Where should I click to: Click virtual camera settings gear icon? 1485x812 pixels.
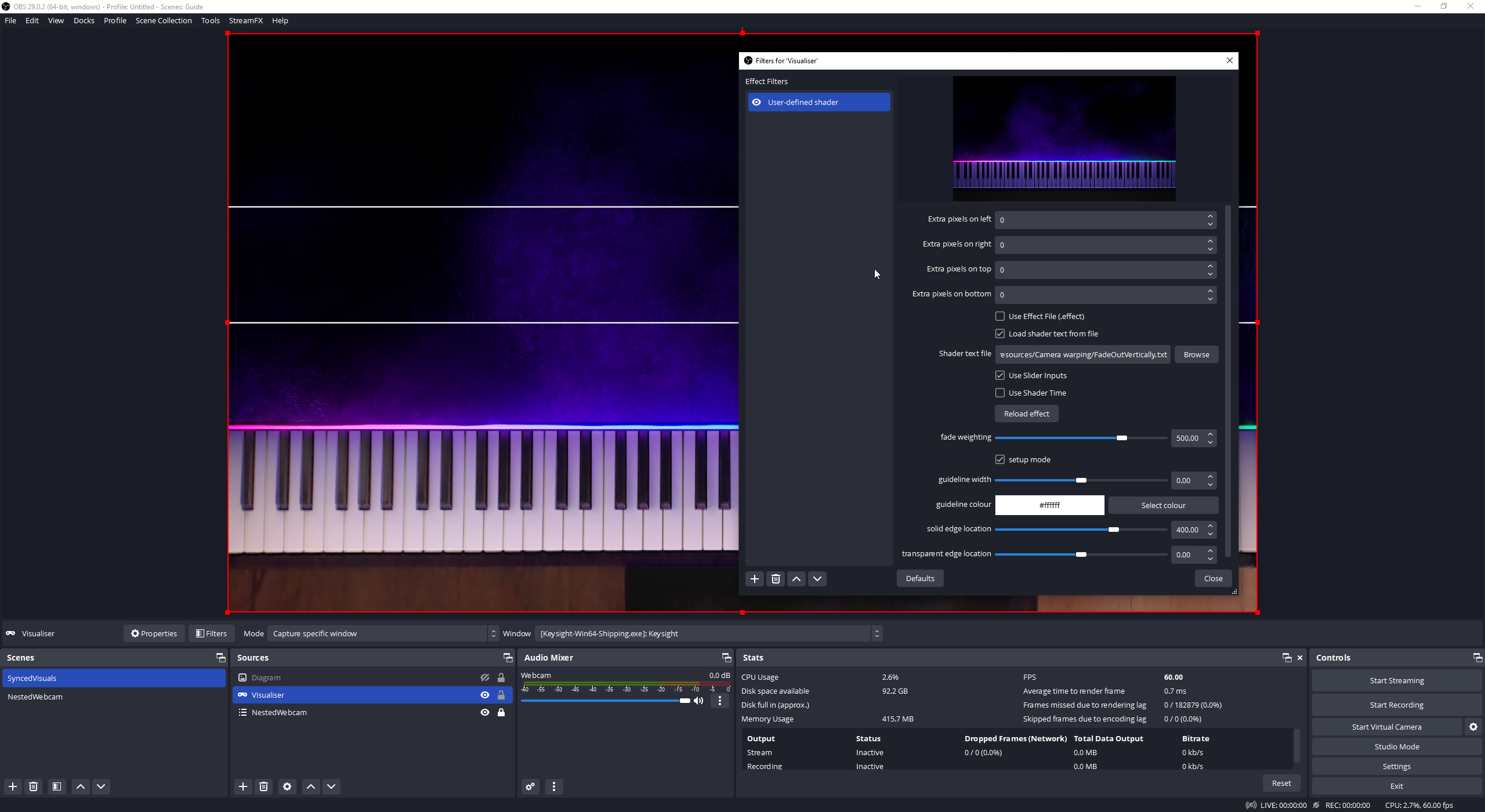point(1473,727)
